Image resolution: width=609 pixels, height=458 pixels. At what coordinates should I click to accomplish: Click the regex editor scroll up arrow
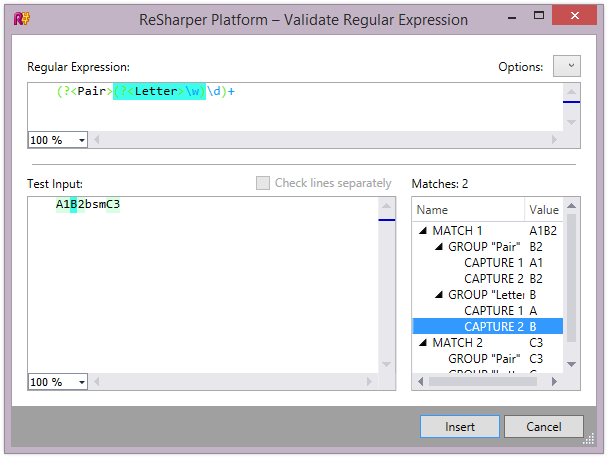[571, 92]
